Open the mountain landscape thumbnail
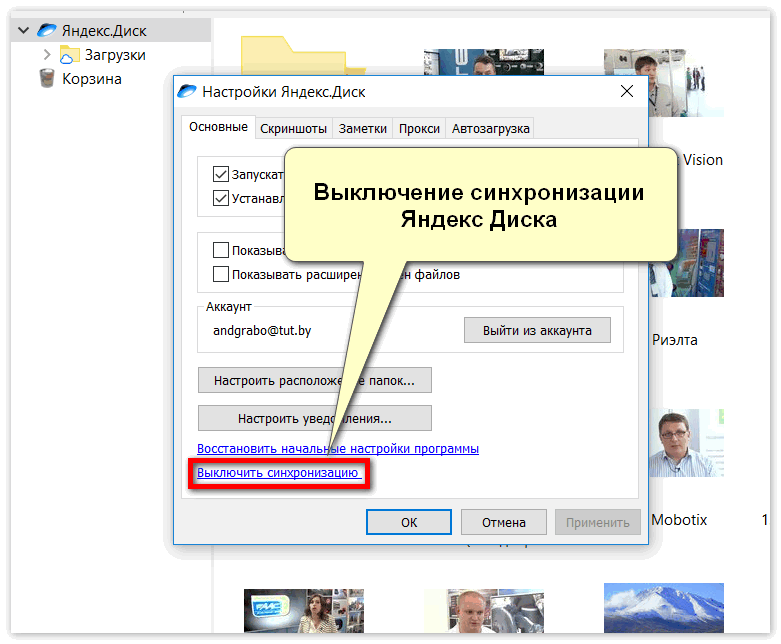Screen dimensions: 781x644 pyautogui.click(x=664, y=608)
